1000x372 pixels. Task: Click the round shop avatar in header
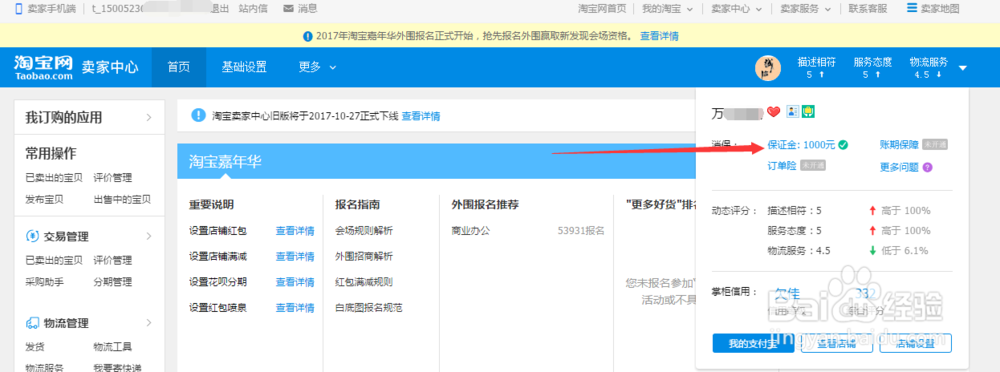pyautogui.click(x=768, y=68)
